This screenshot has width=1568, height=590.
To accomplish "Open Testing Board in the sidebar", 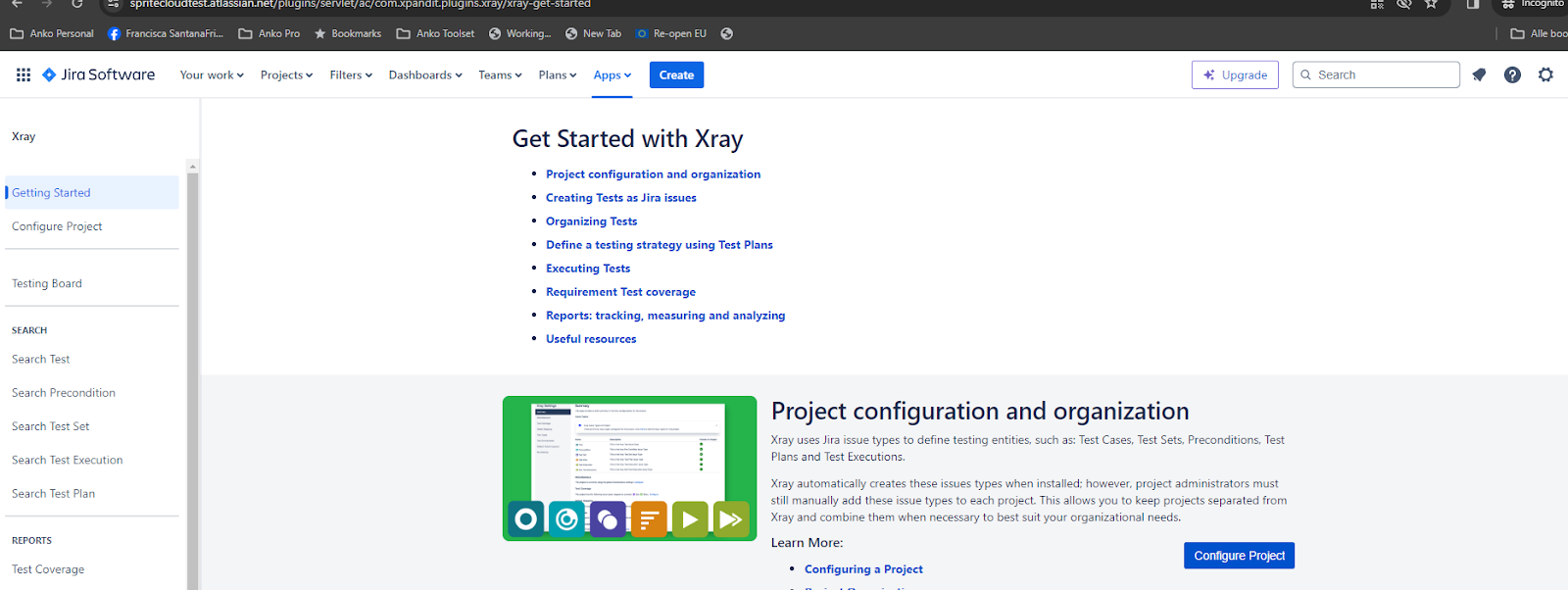I will 47,283.
